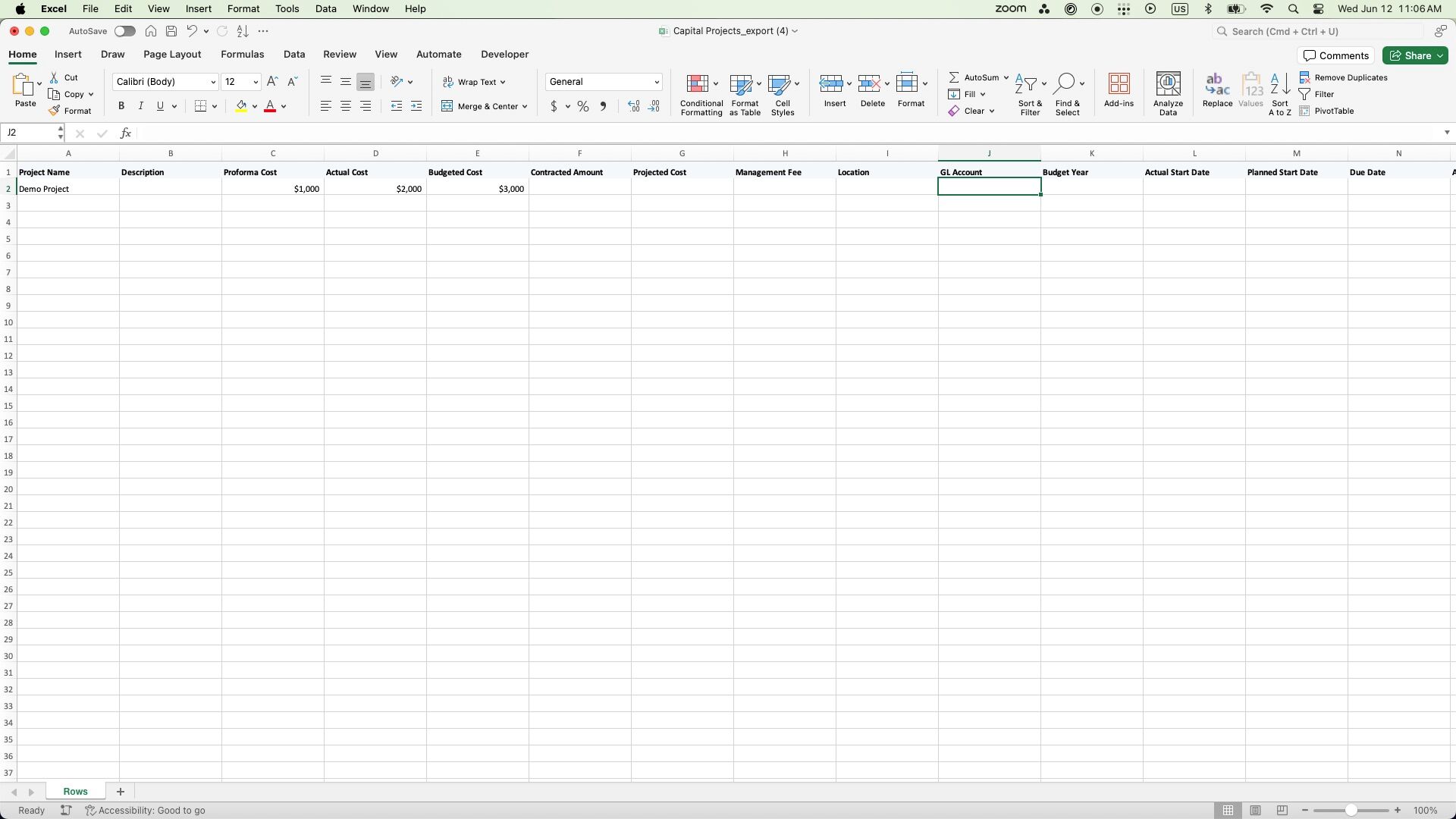The width and height of the screenshot is (1456, 819).
Task: Click the percent style icon
Action: [582, 107]
